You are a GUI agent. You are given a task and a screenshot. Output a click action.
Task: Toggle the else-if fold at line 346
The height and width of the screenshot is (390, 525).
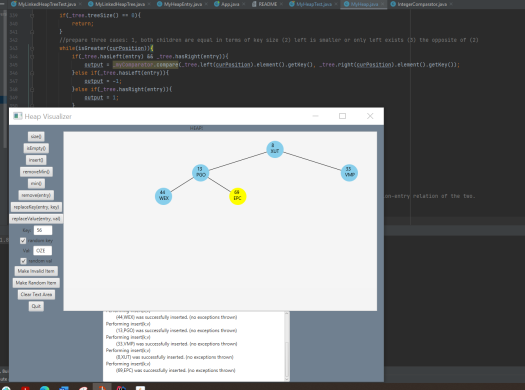[x=32, y=73]
